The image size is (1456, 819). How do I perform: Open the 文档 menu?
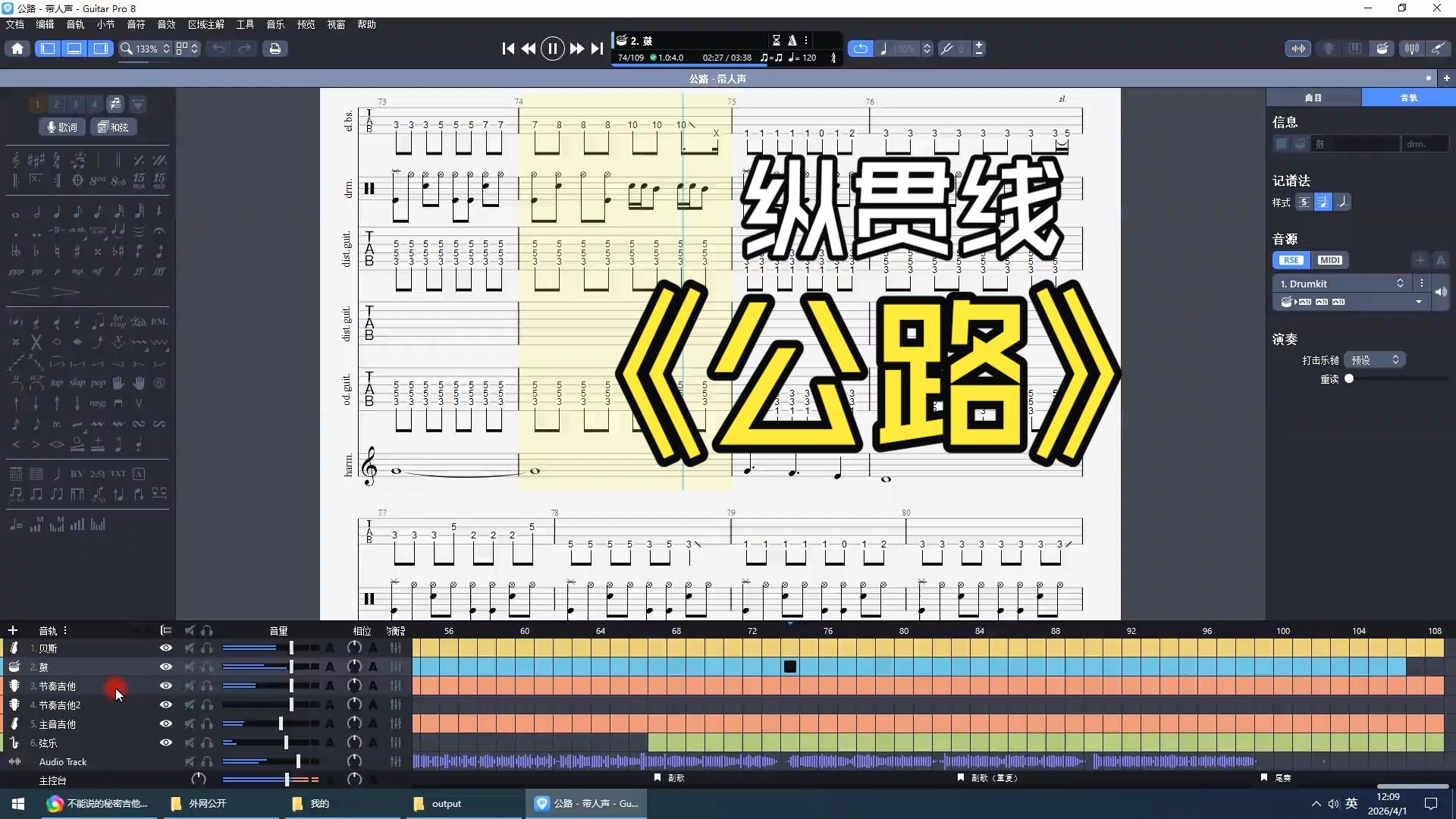pos(15,24)
